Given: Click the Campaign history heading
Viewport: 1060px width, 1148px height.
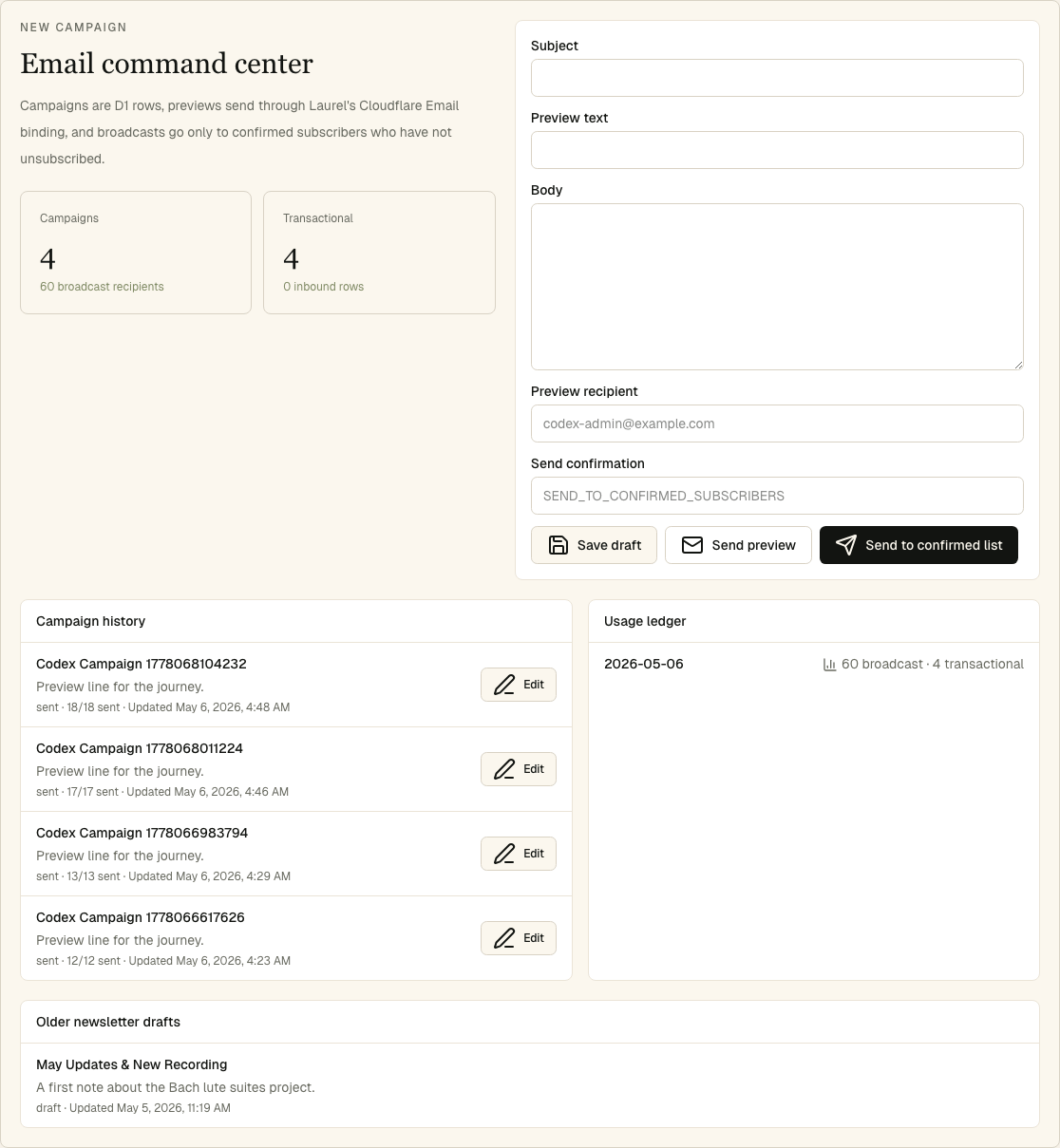Looking at the screenshot, I should pyautogui.click(x=91, y=621).
